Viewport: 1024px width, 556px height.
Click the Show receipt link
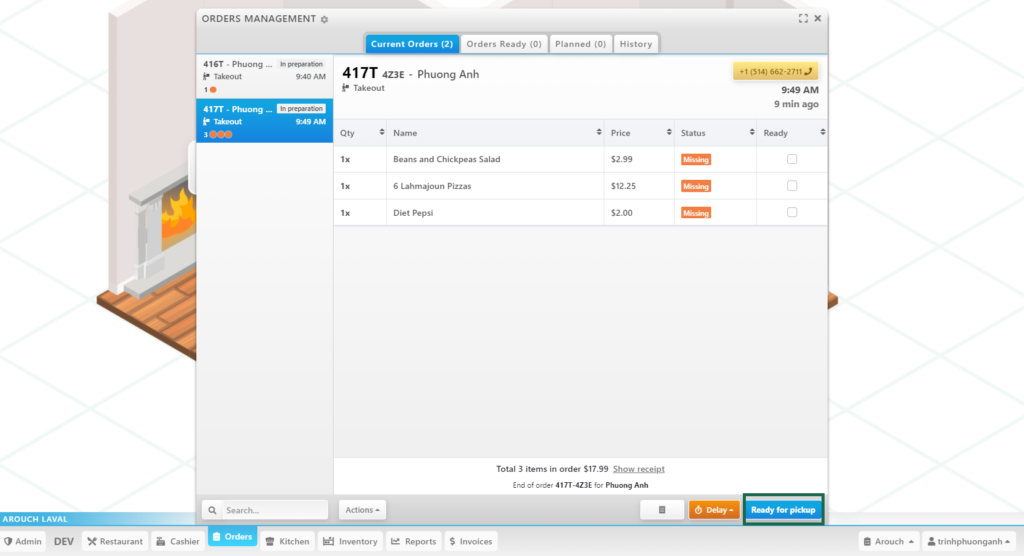pos(638,469)
